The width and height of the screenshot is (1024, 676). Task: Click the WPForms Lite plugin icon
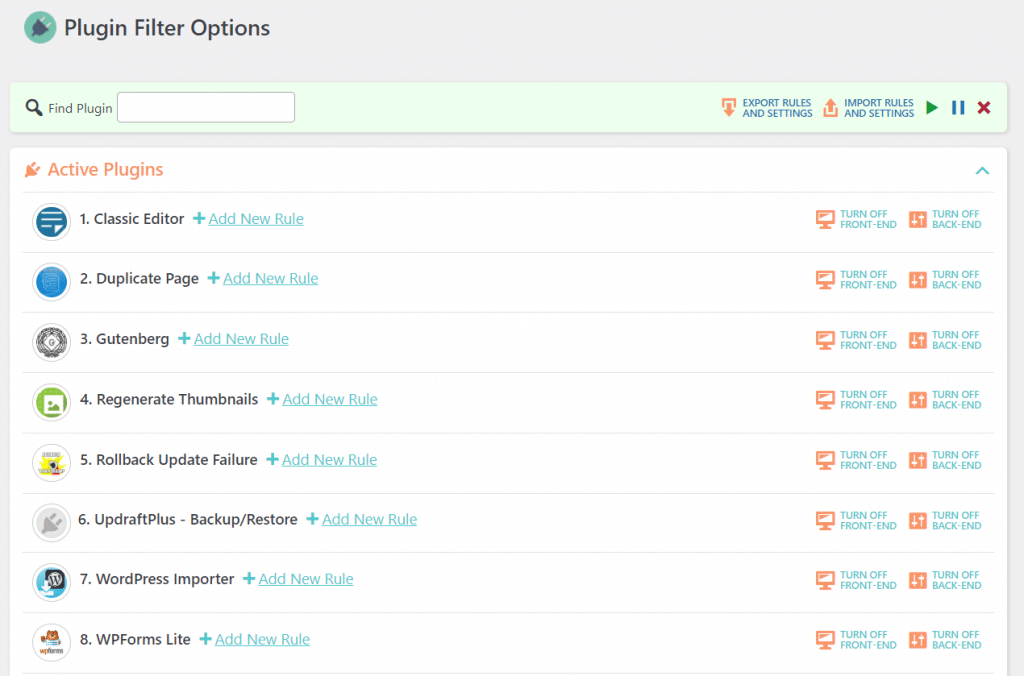pyautogui.click(x=52, y=642)
